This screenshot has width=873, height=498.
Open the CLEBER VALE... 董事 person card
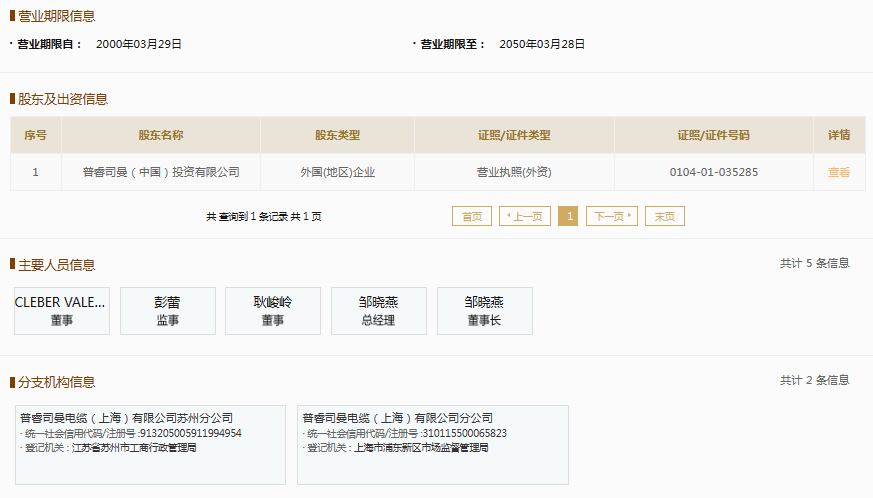62,311
